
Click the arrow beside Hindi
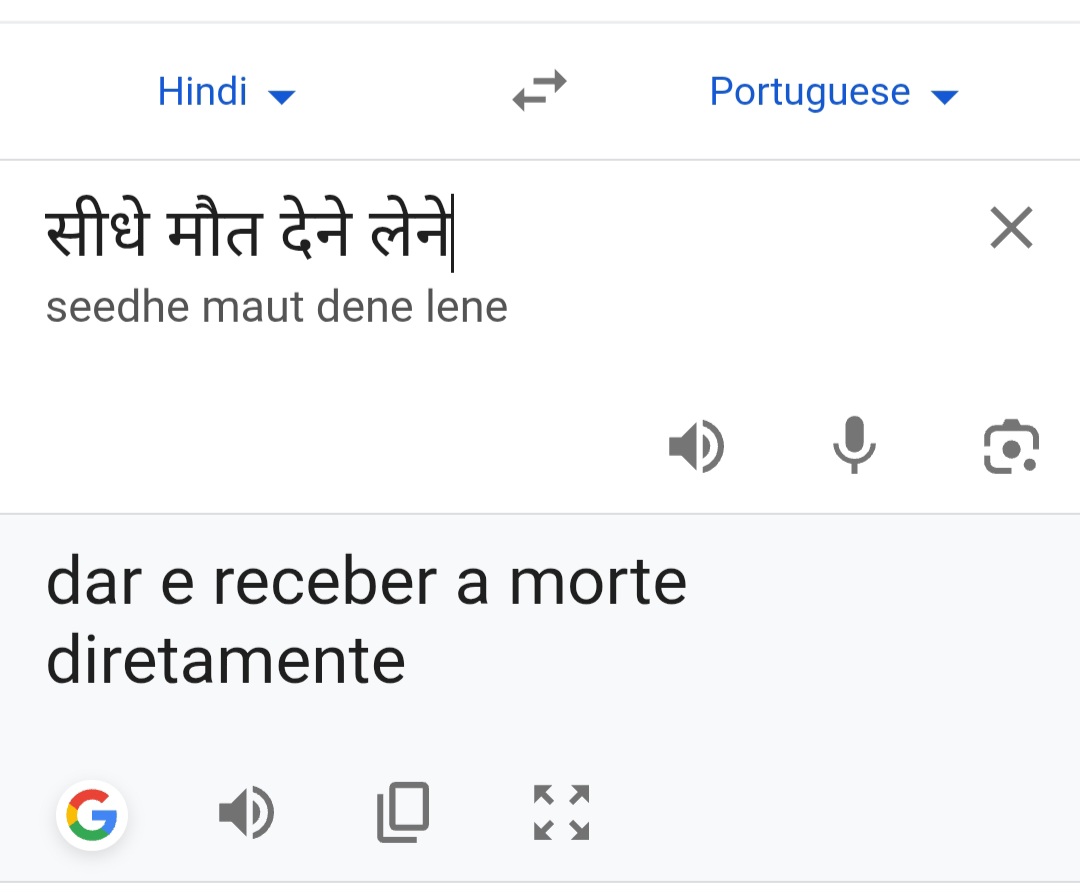[x=282, y=96]
